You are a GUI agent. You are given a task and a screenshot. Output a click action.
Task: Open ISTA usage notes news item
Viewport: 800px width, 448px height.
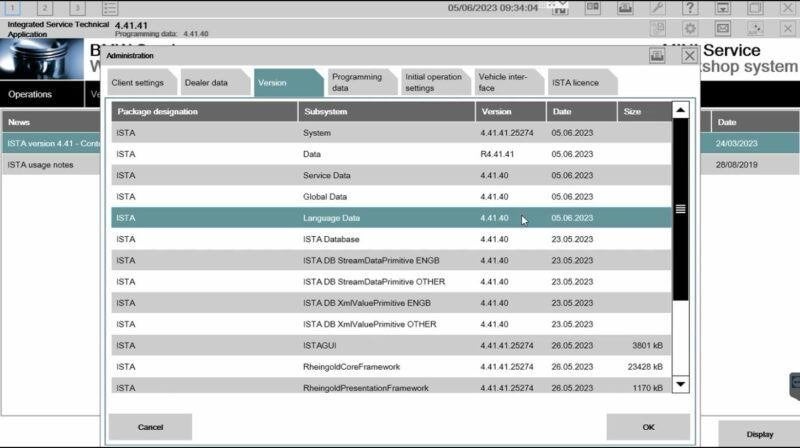pos(52,165)
